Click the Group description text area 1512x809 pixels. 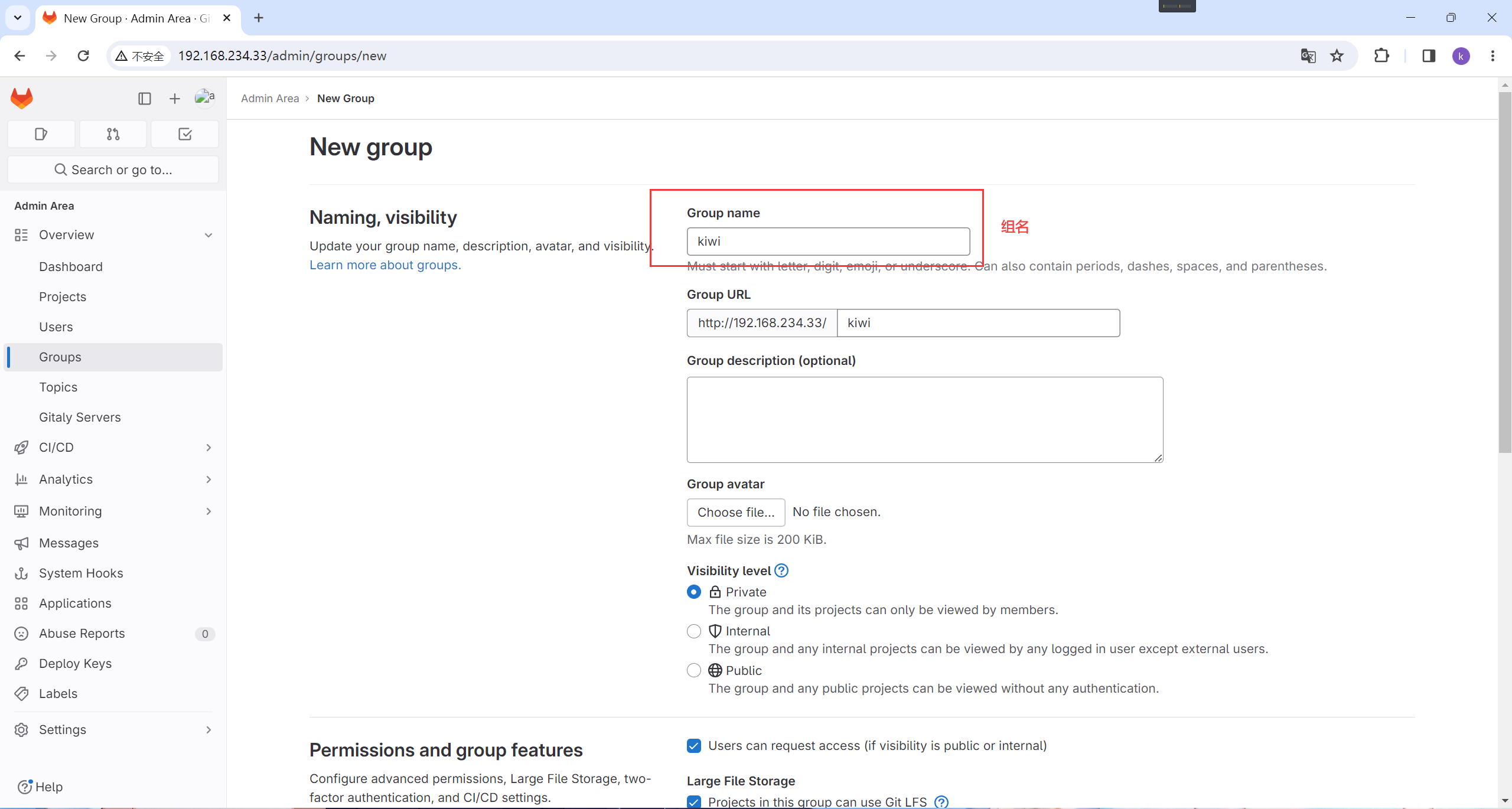(x=924, y=419)
